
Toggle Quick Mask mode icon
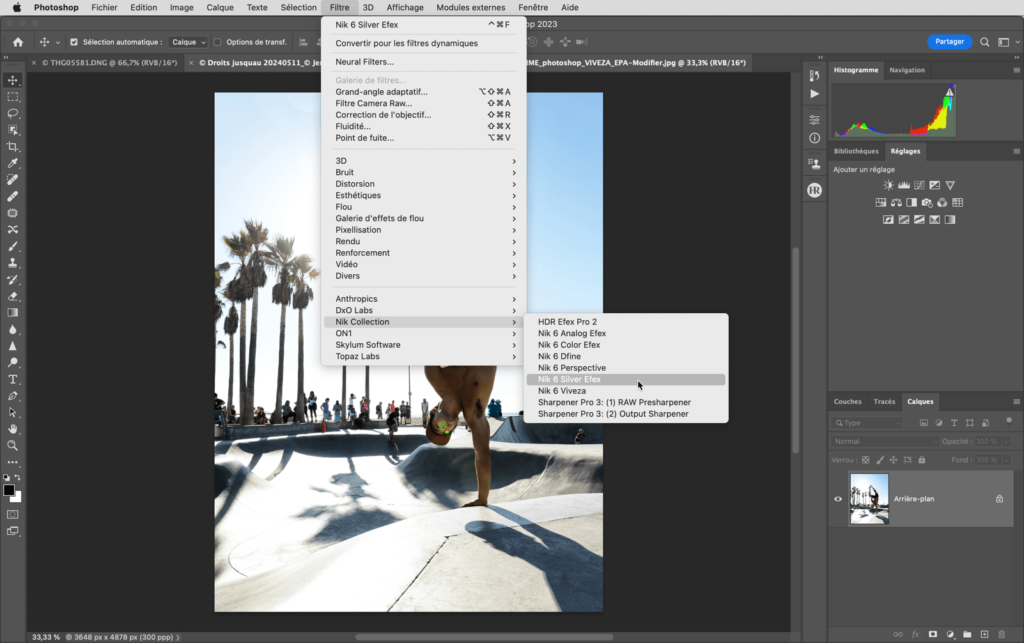pos(12,514)
